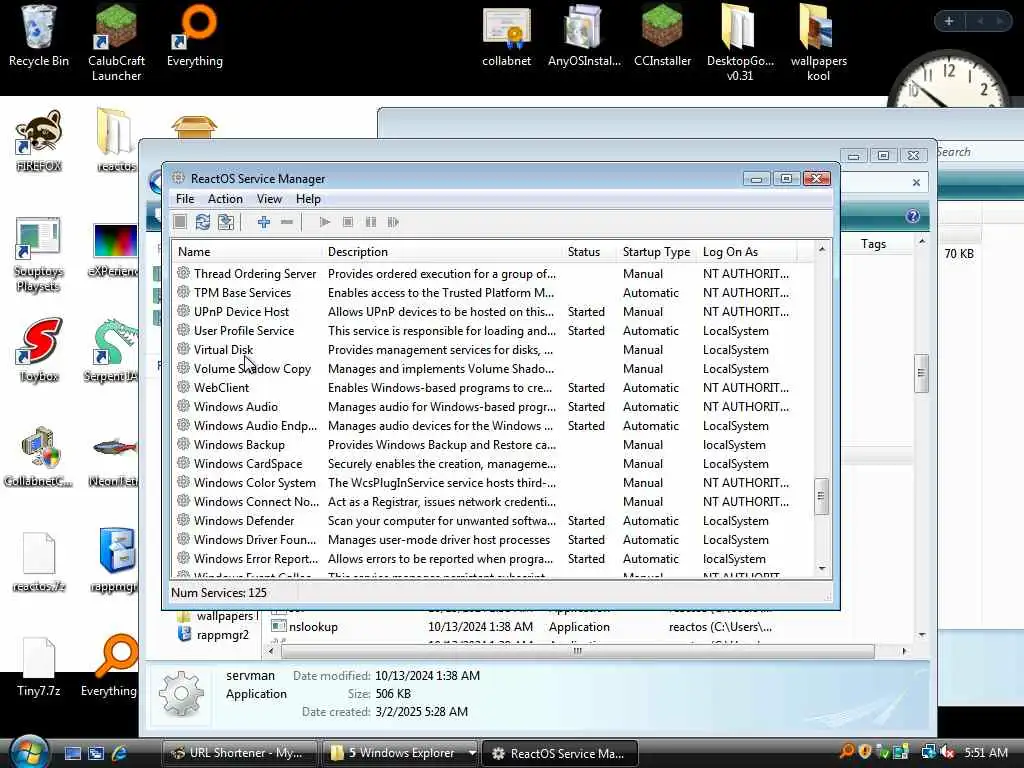Click the Start service play icon
The height and width of the screenshot is (768, 1024).
325,222
